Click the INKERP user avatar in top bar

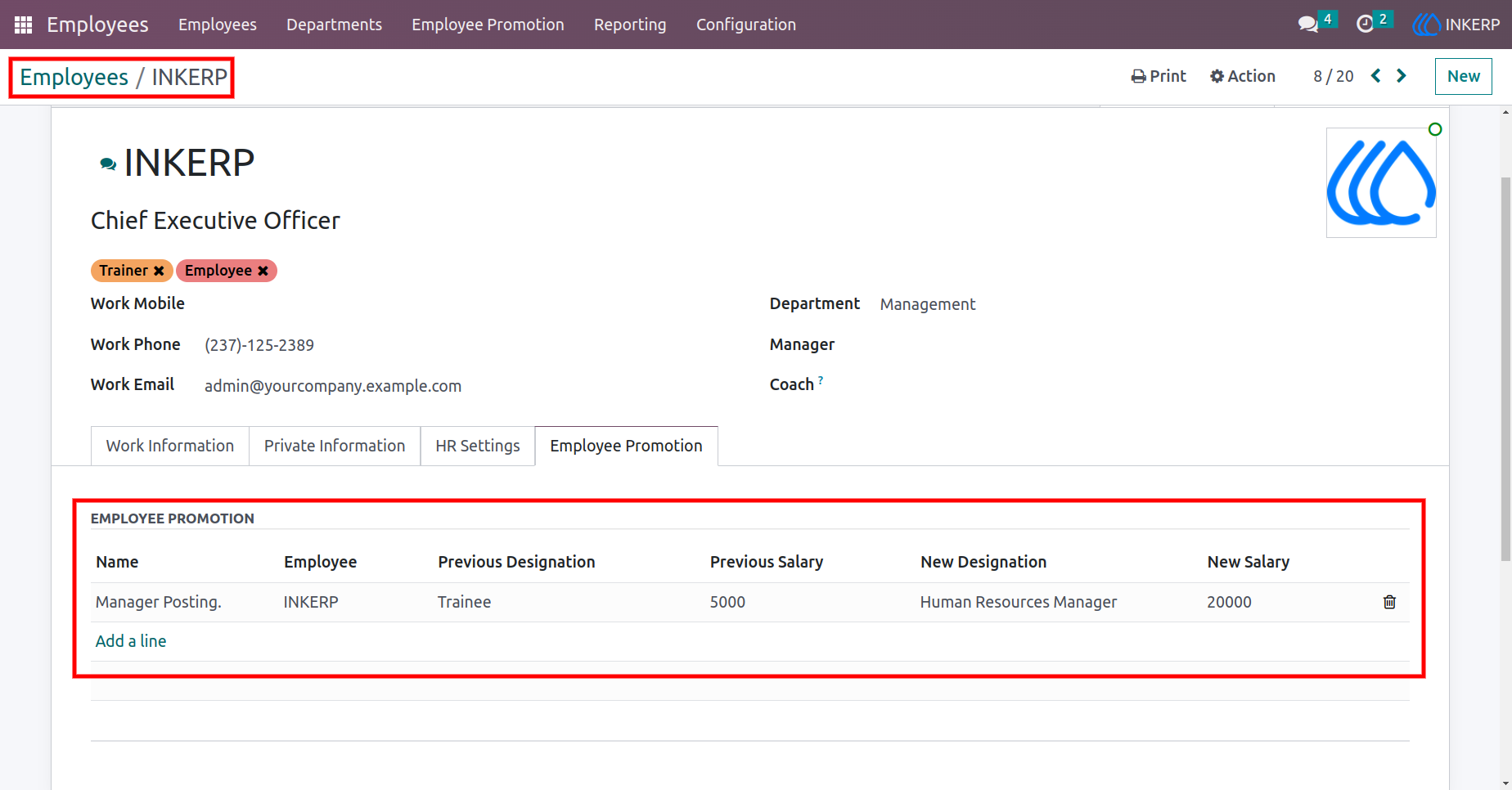tap(1427, 25)
